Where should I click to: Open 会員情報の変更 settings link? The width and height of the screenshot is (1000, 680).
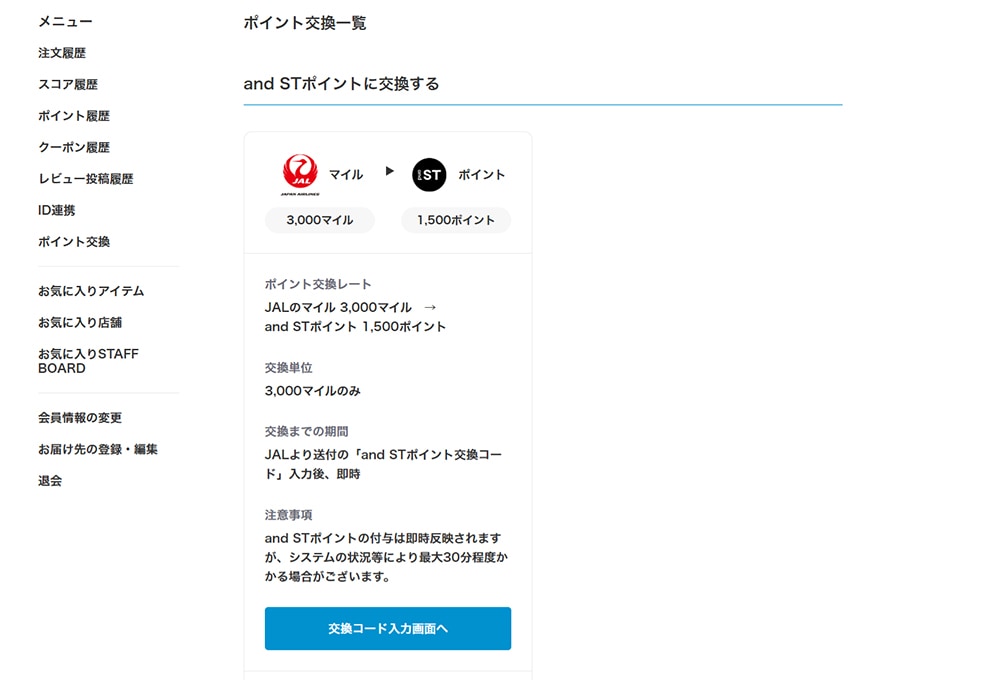[80, 418]
